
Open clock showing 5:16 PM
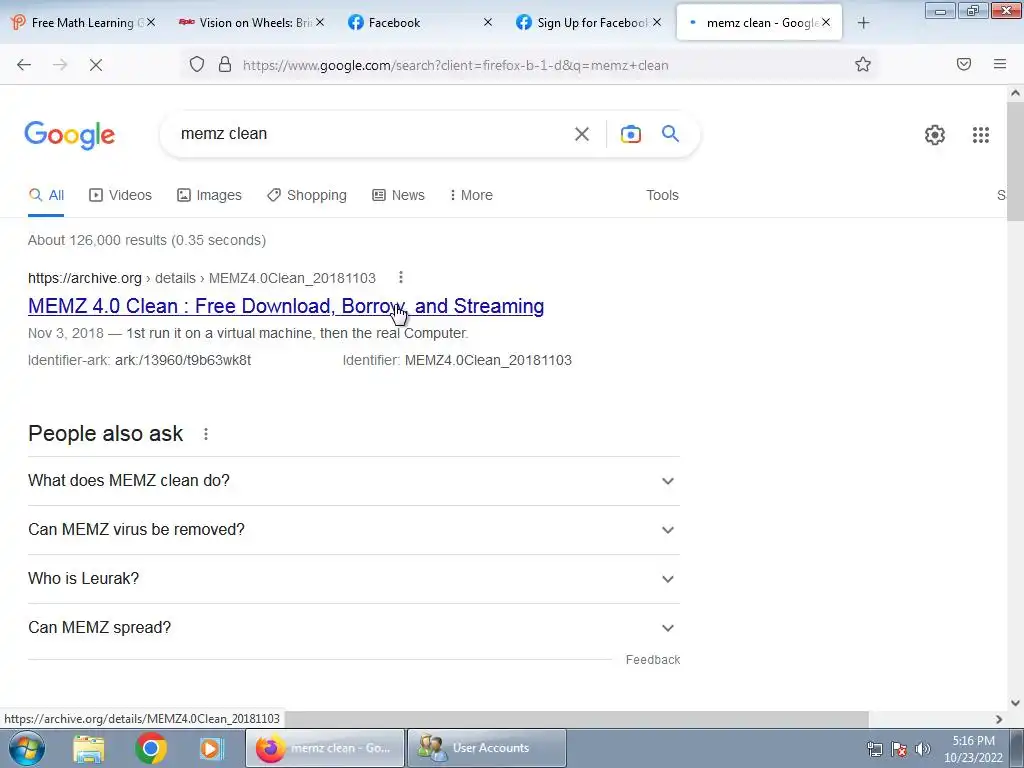pyautogui.click(x=973, y=749)
